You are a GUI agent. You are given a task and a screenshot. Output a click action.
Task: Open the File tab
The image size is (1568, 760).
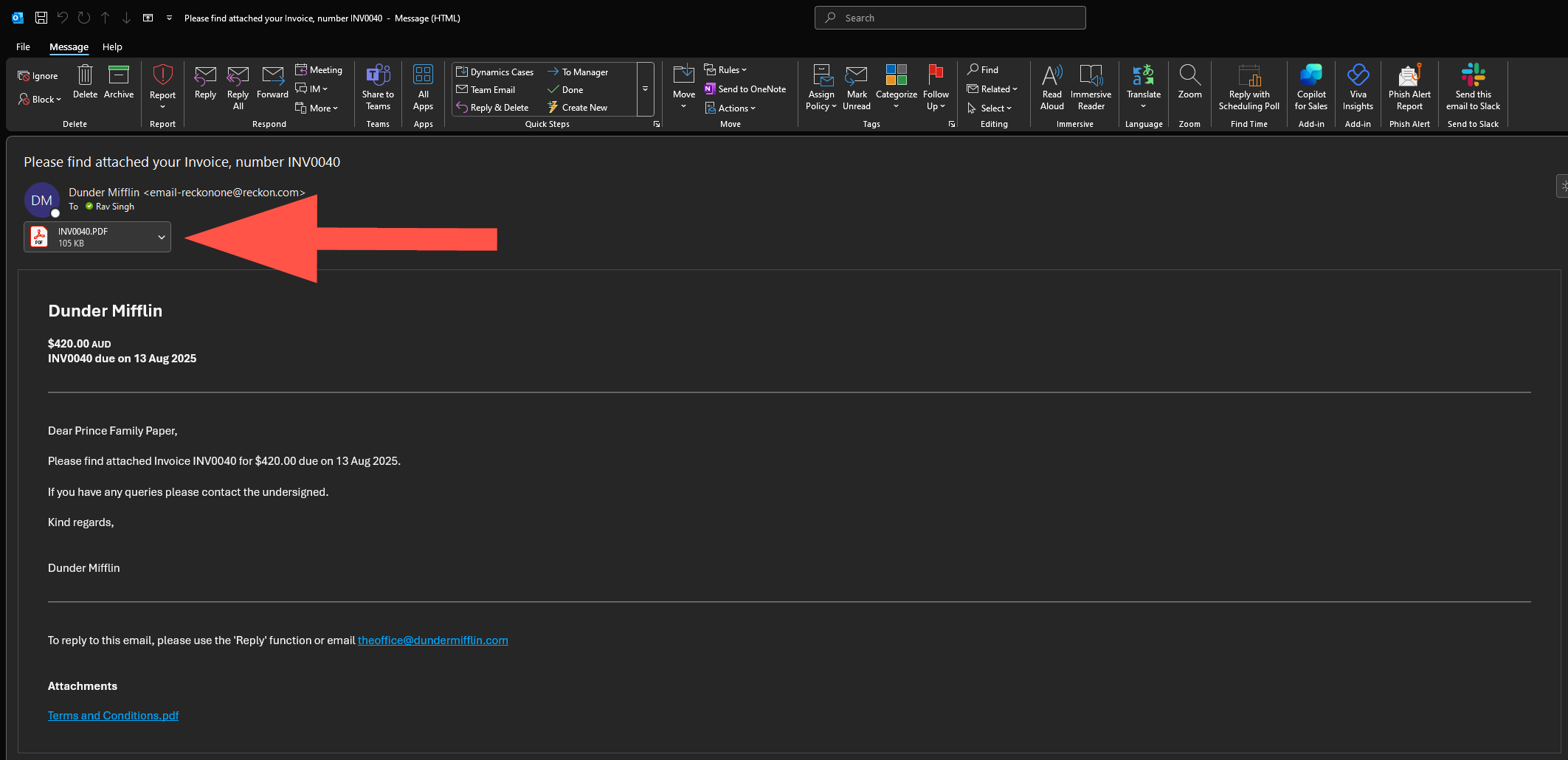tap(23, 46)
